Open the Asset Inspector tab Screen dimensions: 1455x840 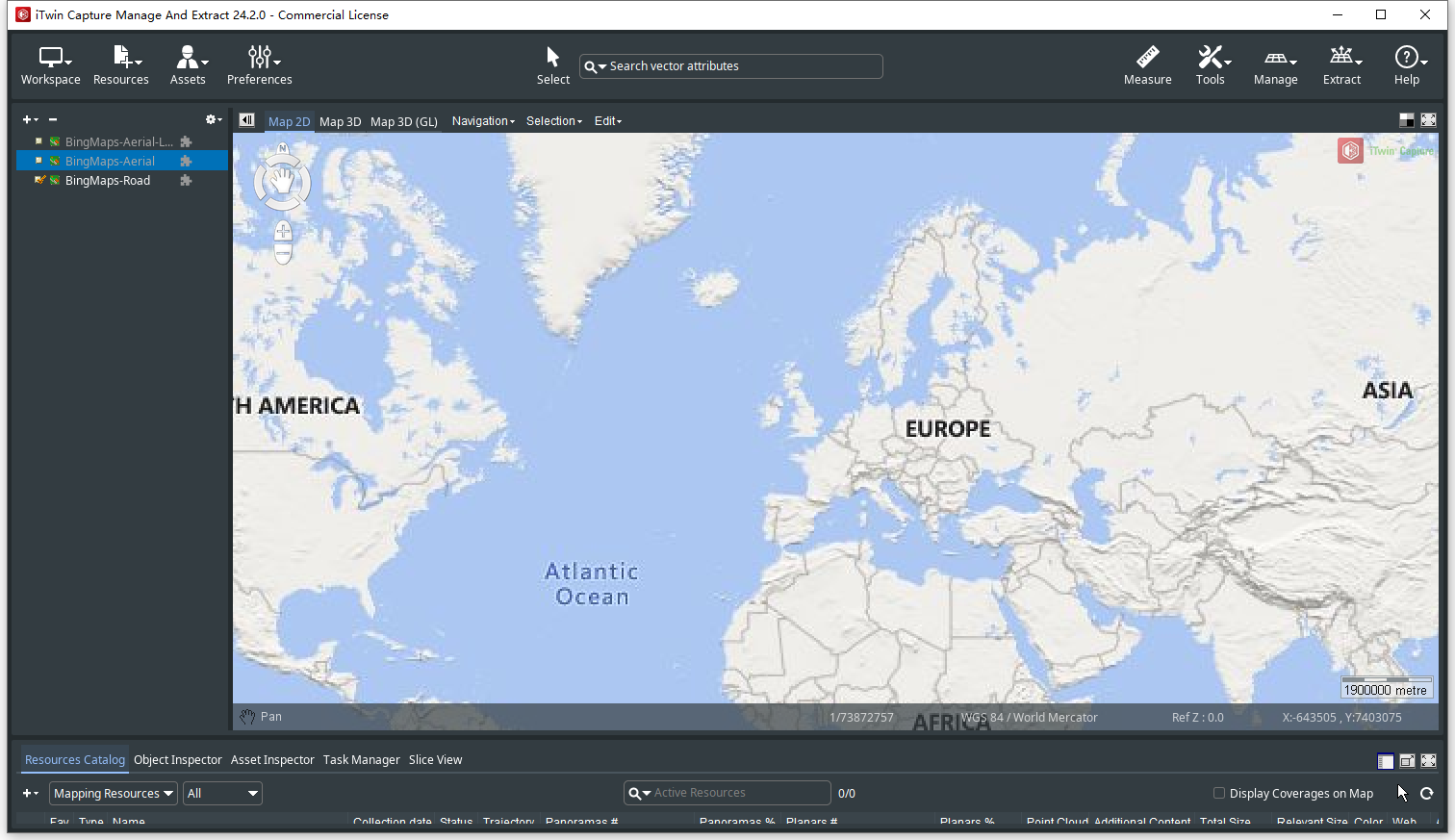coord(272,759)
